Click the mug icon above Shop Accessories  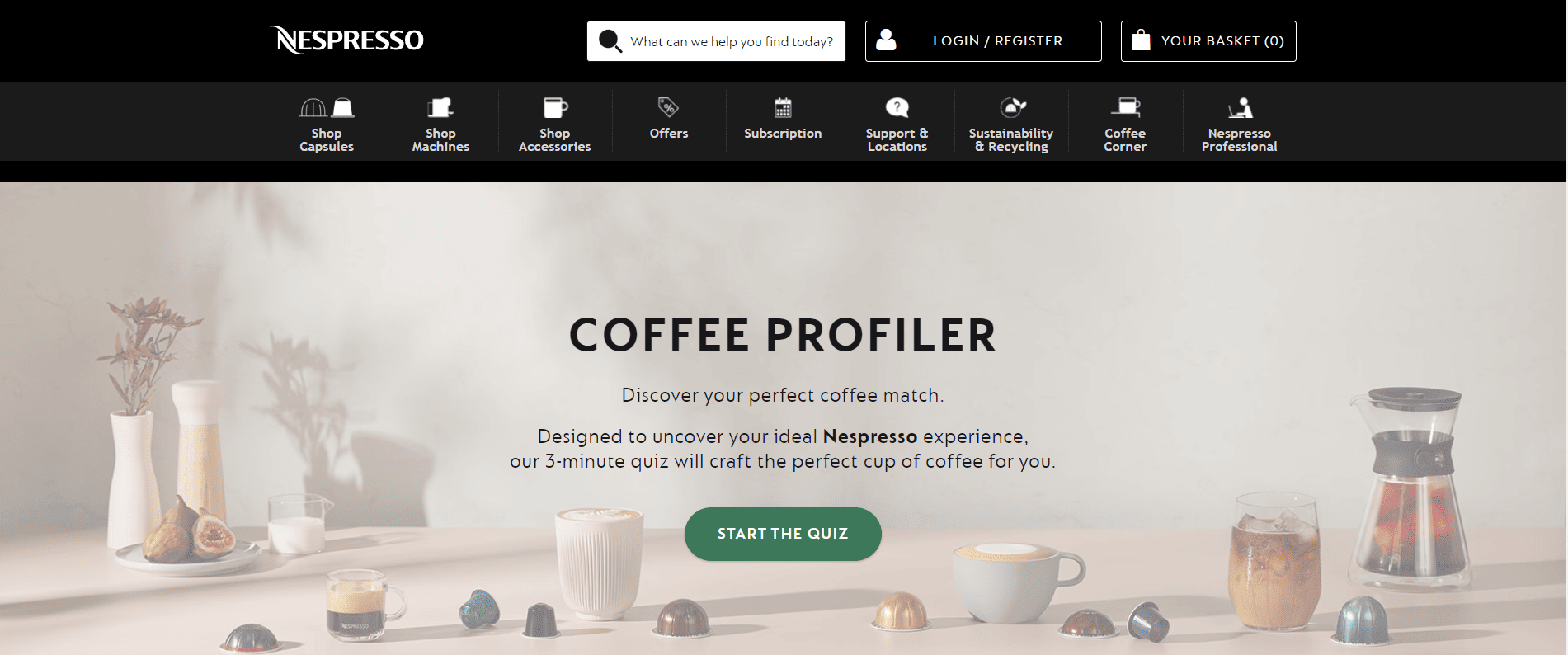(x=555, y=107)
